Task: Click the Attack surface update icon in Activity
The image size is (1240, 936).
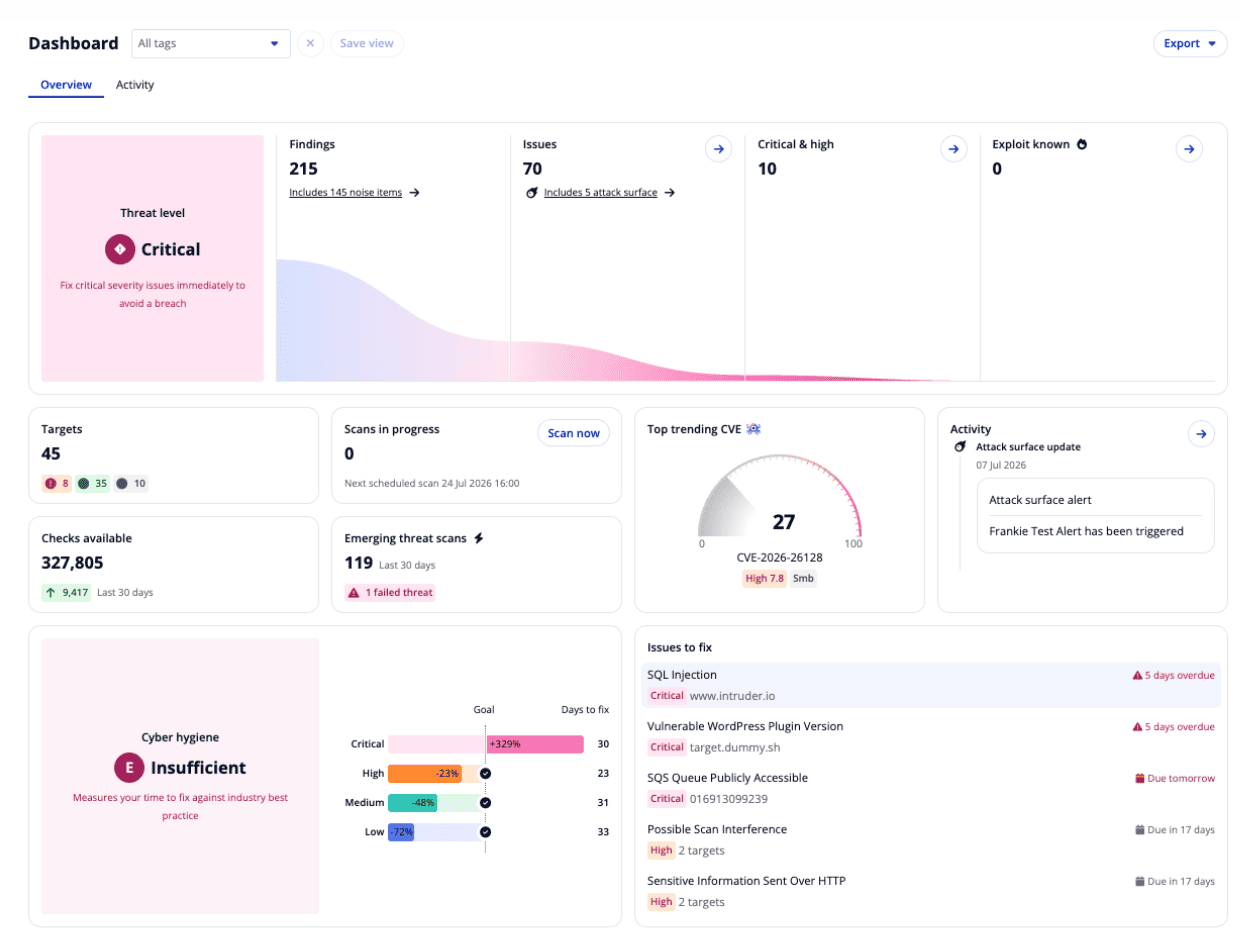Action: [x=960, y=447]
